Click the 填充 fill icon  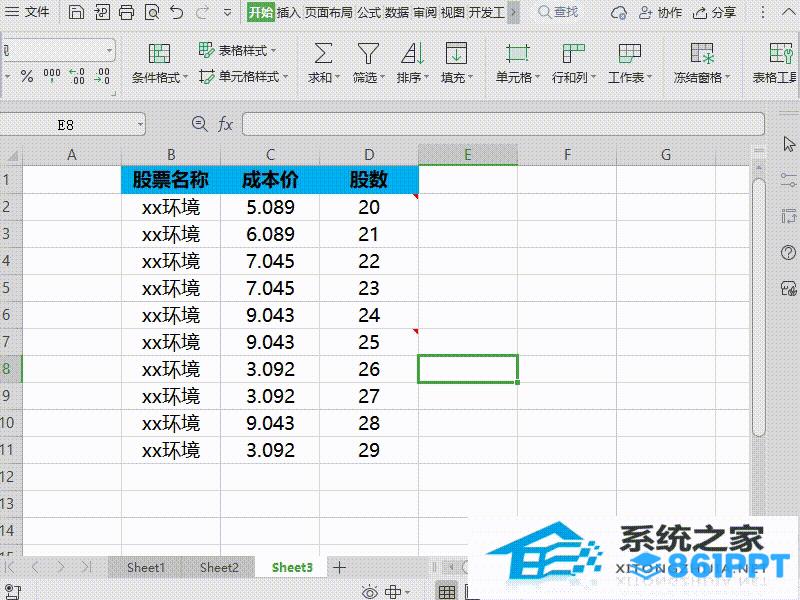(456, 53)
